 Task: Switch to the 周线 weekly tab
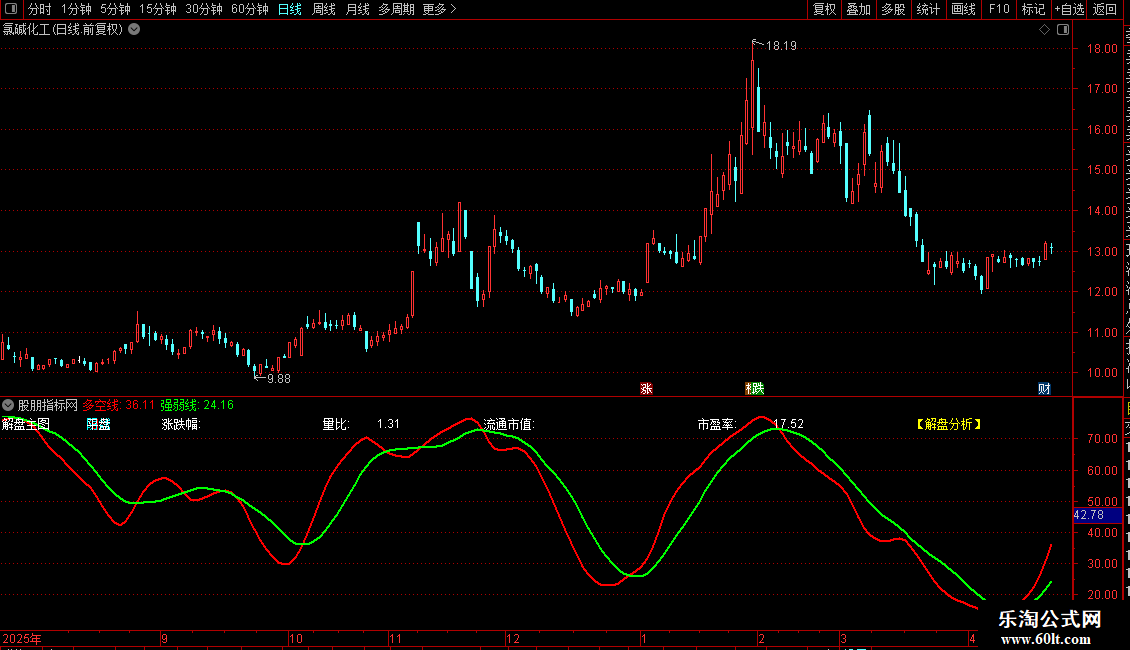324,9
